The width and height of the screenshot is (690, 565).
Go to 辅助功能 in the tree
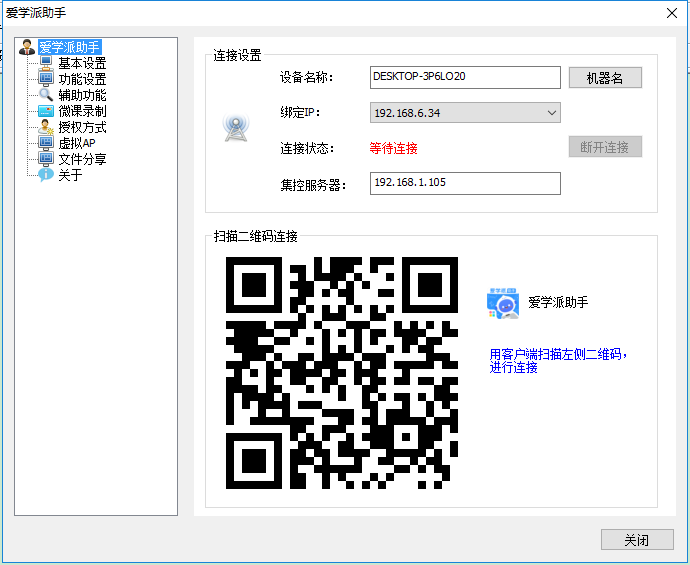(x=82, y=95)
